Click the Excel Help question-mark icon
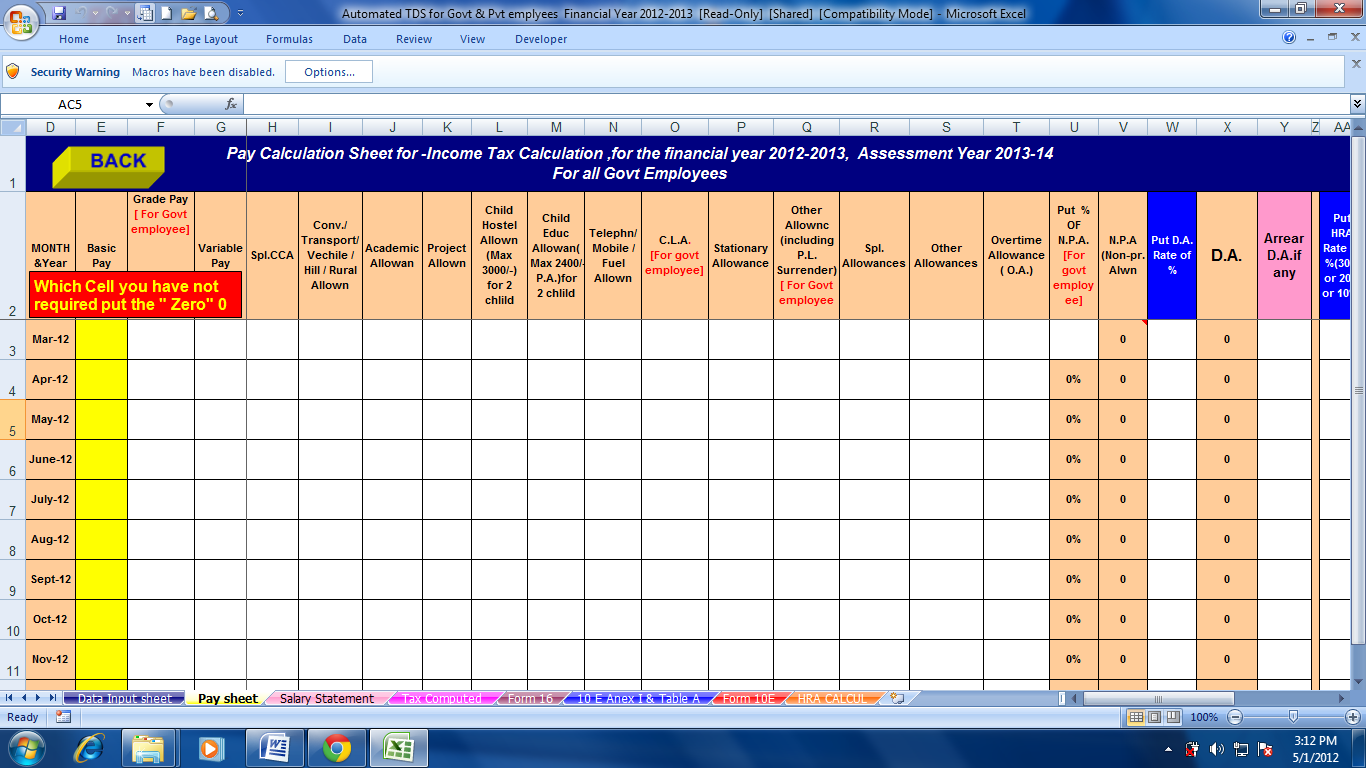The image size is (1366, 768). pyautogui.click(x=1290, y=38)
